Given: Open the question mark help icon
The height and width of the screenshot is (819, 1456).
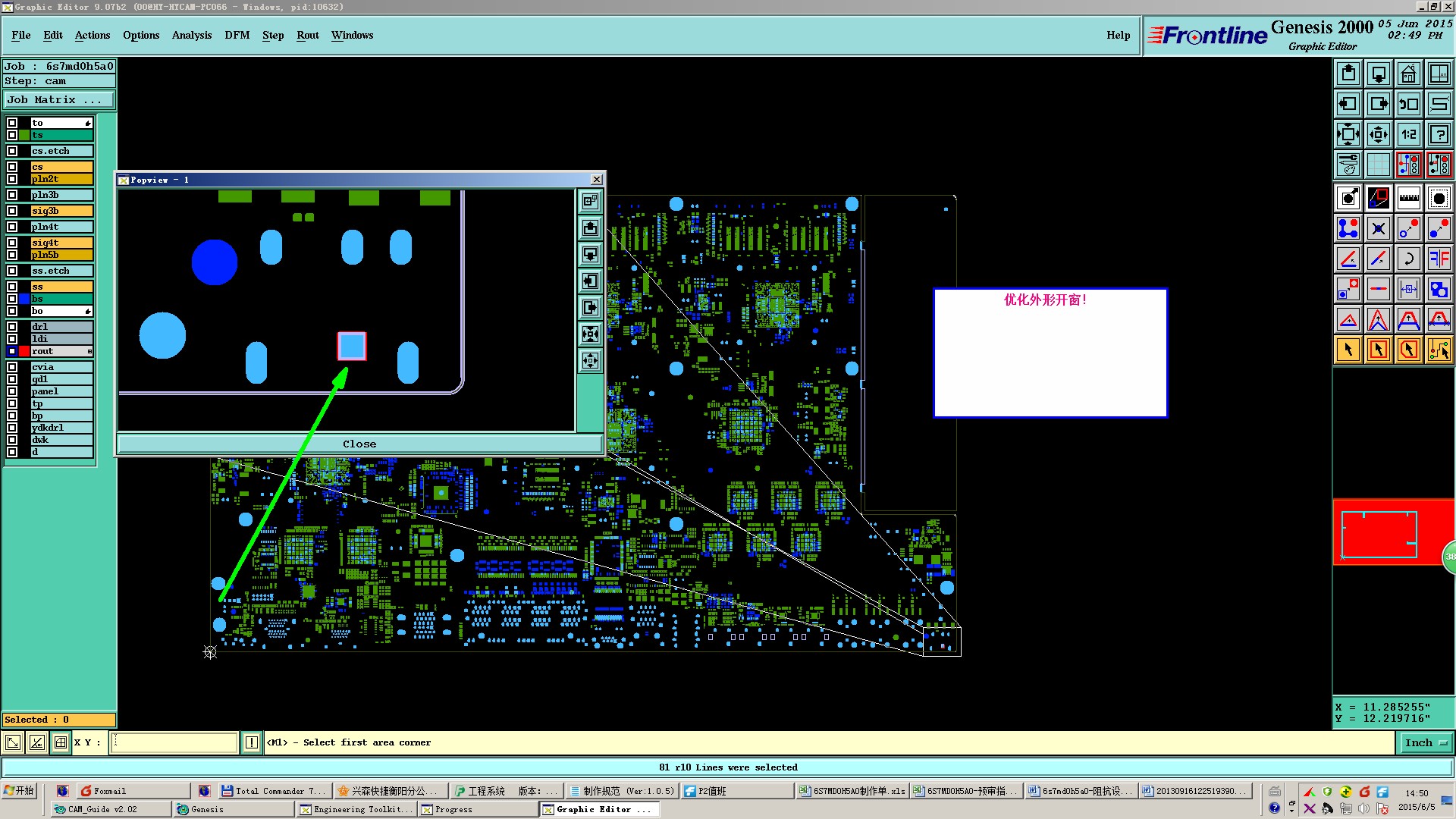Looking at the screenshot, I should [1439, 134].
